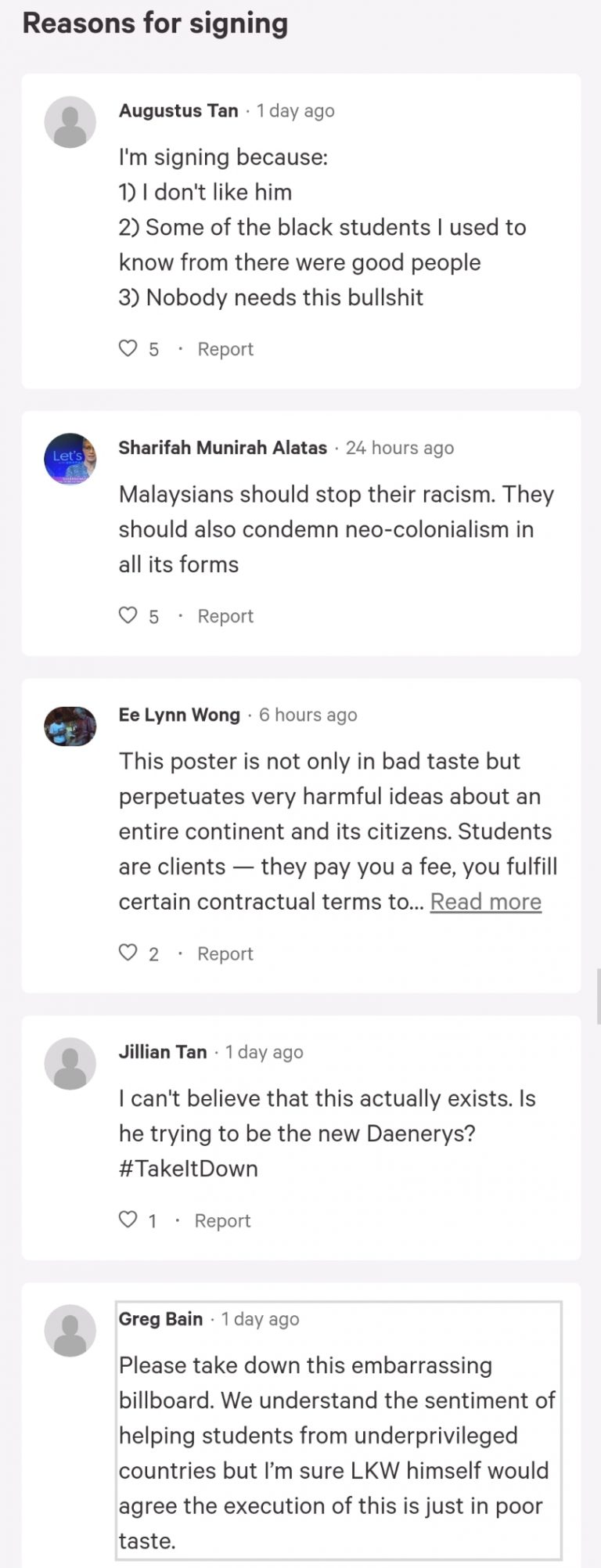
Task: Open Greg Bain's default avatar icon
Action: 70,1331
